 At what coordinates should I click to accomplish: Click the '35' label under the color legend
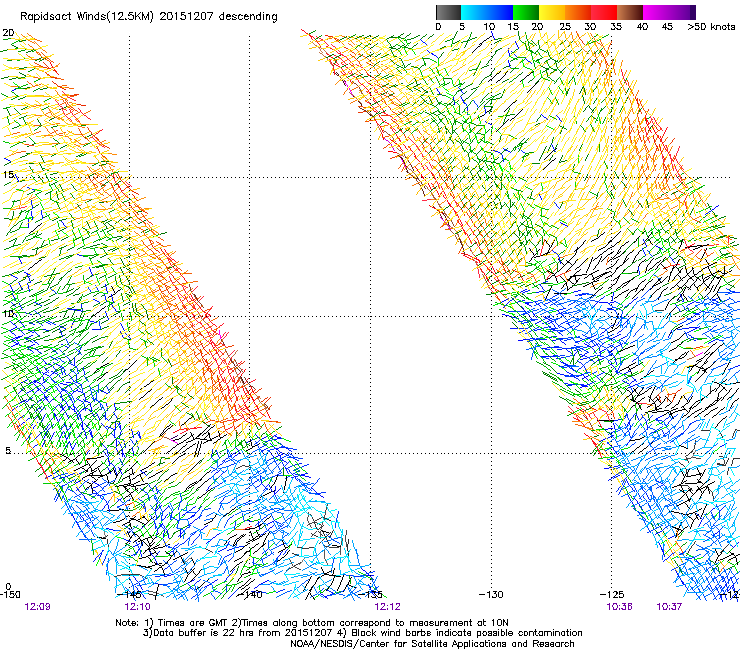tap(616, 27)
